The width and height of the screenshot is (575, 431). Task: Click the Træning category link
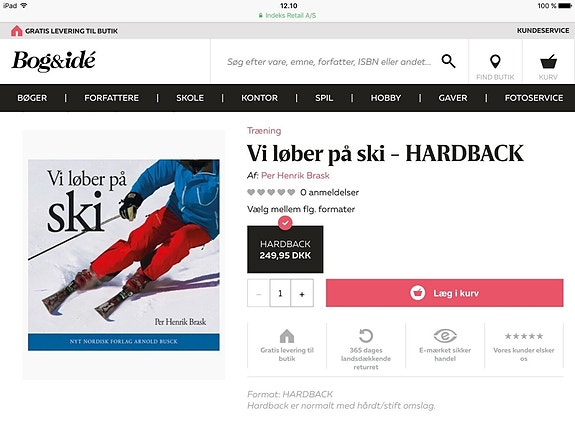(x=264, y=131)
